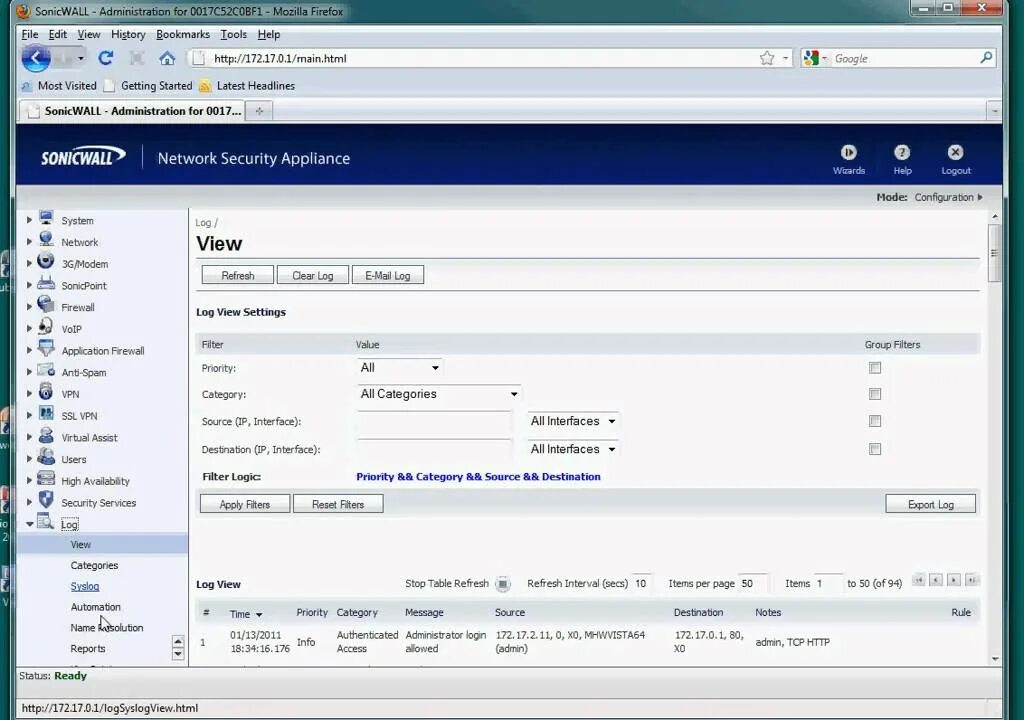This screenshot has width=1024, height=720.
Task: Open the Edit menu
Action: coord(57,35)
